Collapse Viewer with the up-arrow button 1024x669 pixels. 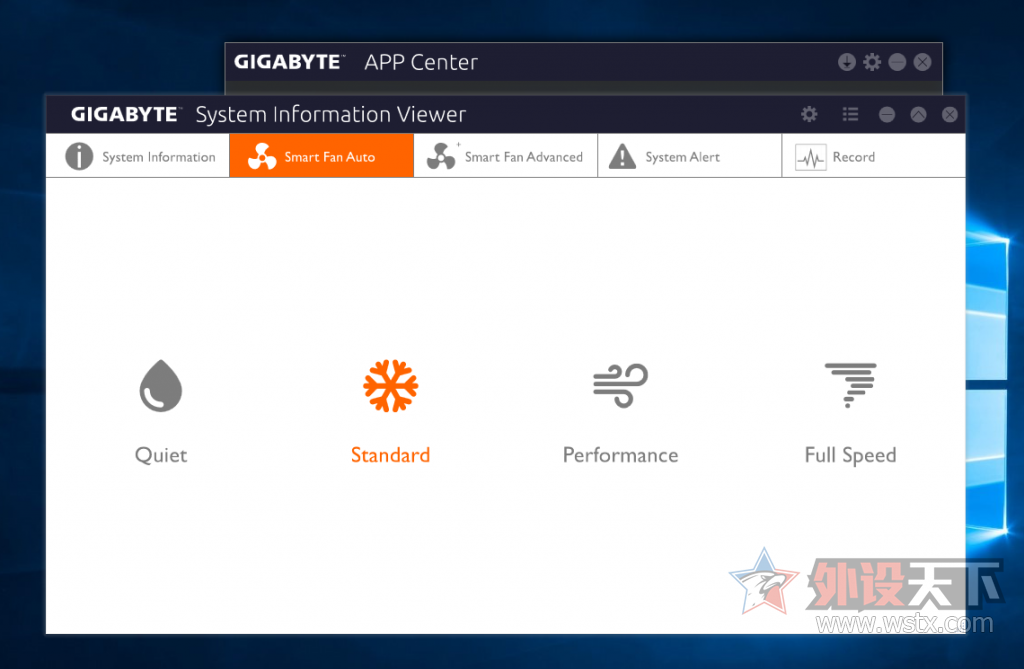[918, 115]
